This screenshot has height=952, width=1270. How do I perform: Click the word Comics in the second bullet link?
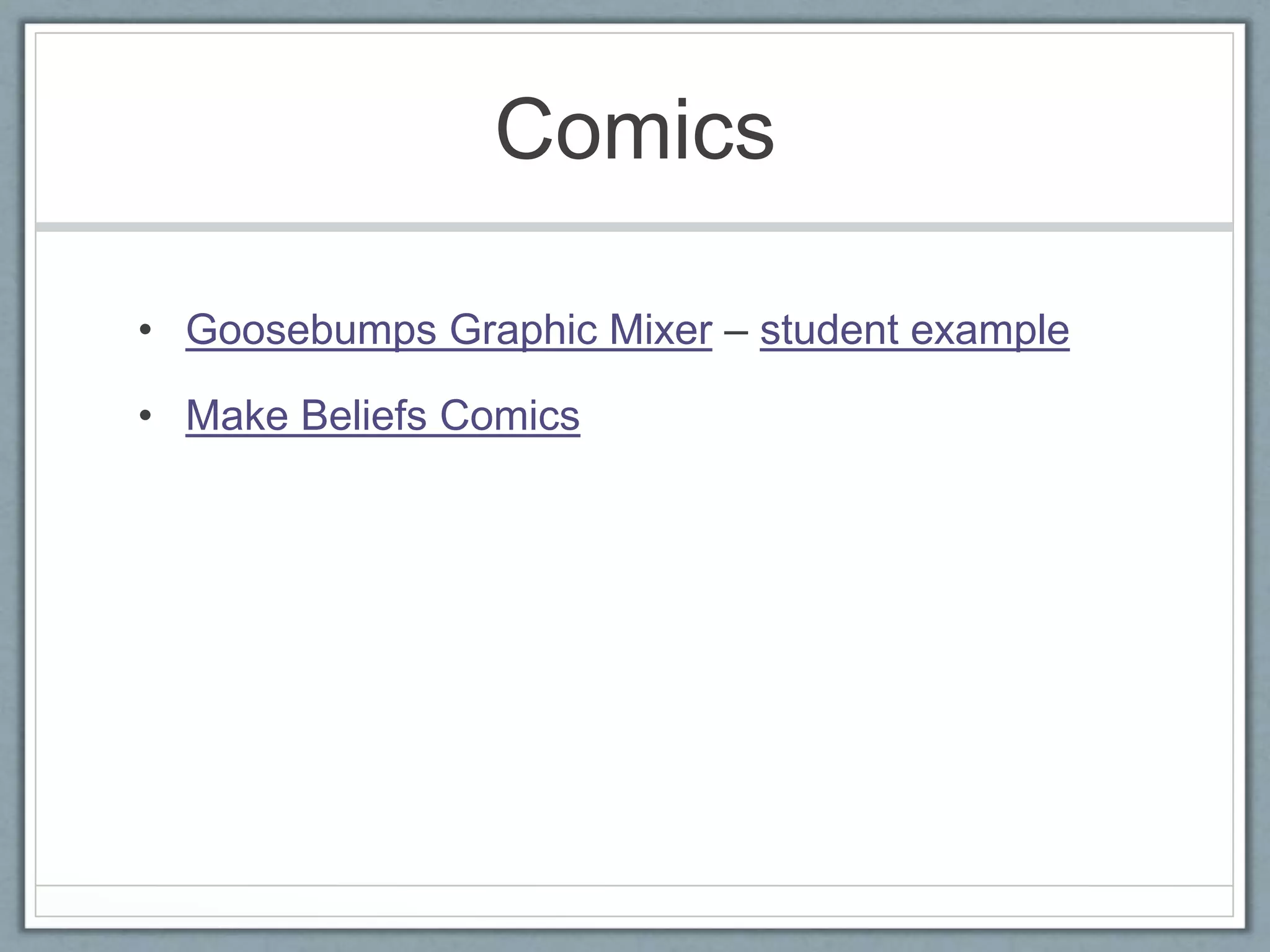click(509, 415)
